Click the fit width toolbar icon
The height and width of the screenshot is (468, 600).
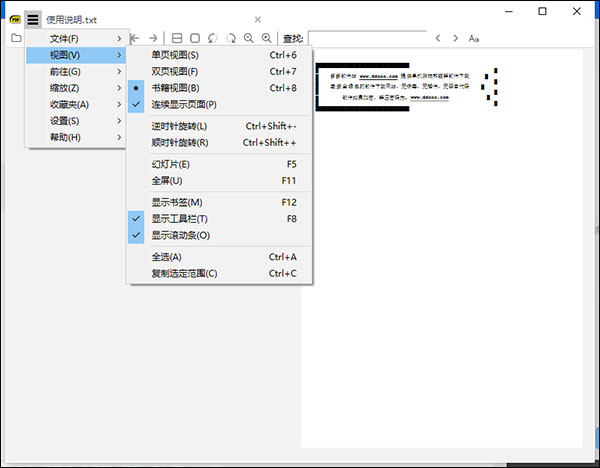click(177, 38)
